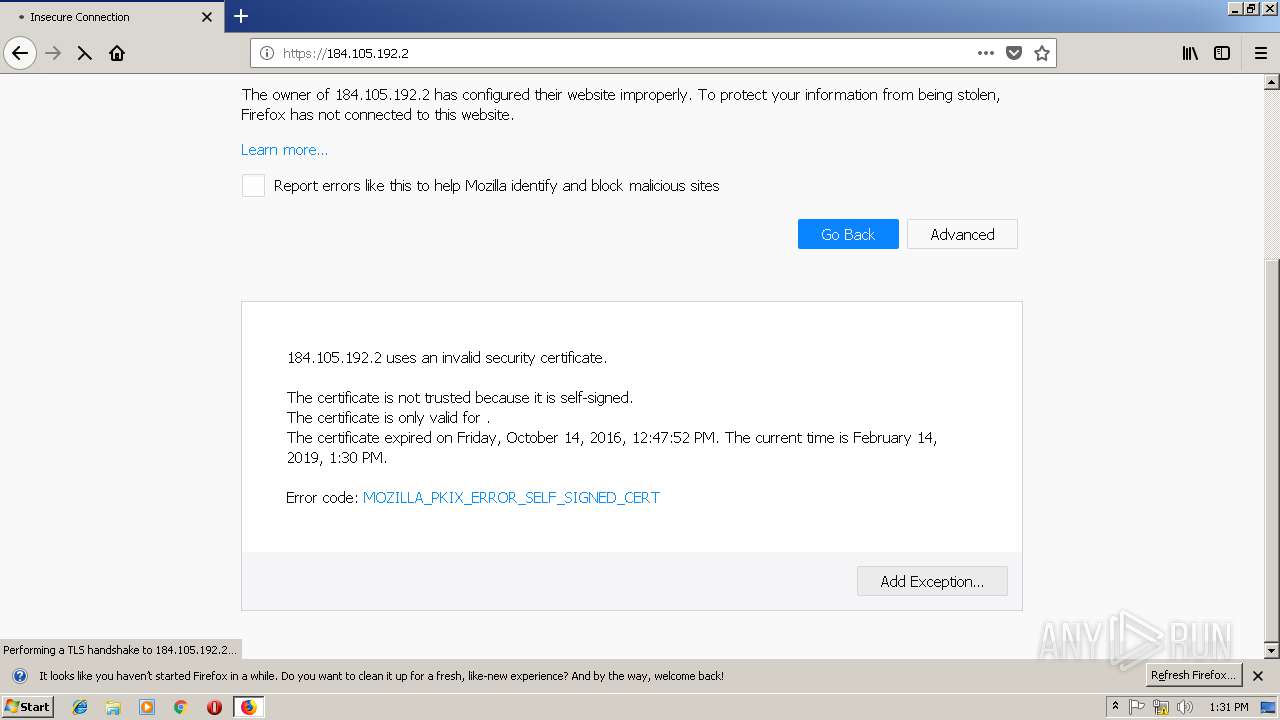The height and width of the screenshot is (720, 1280).
Task: Click the Advanced button
Action: click(x=962, y=234)
